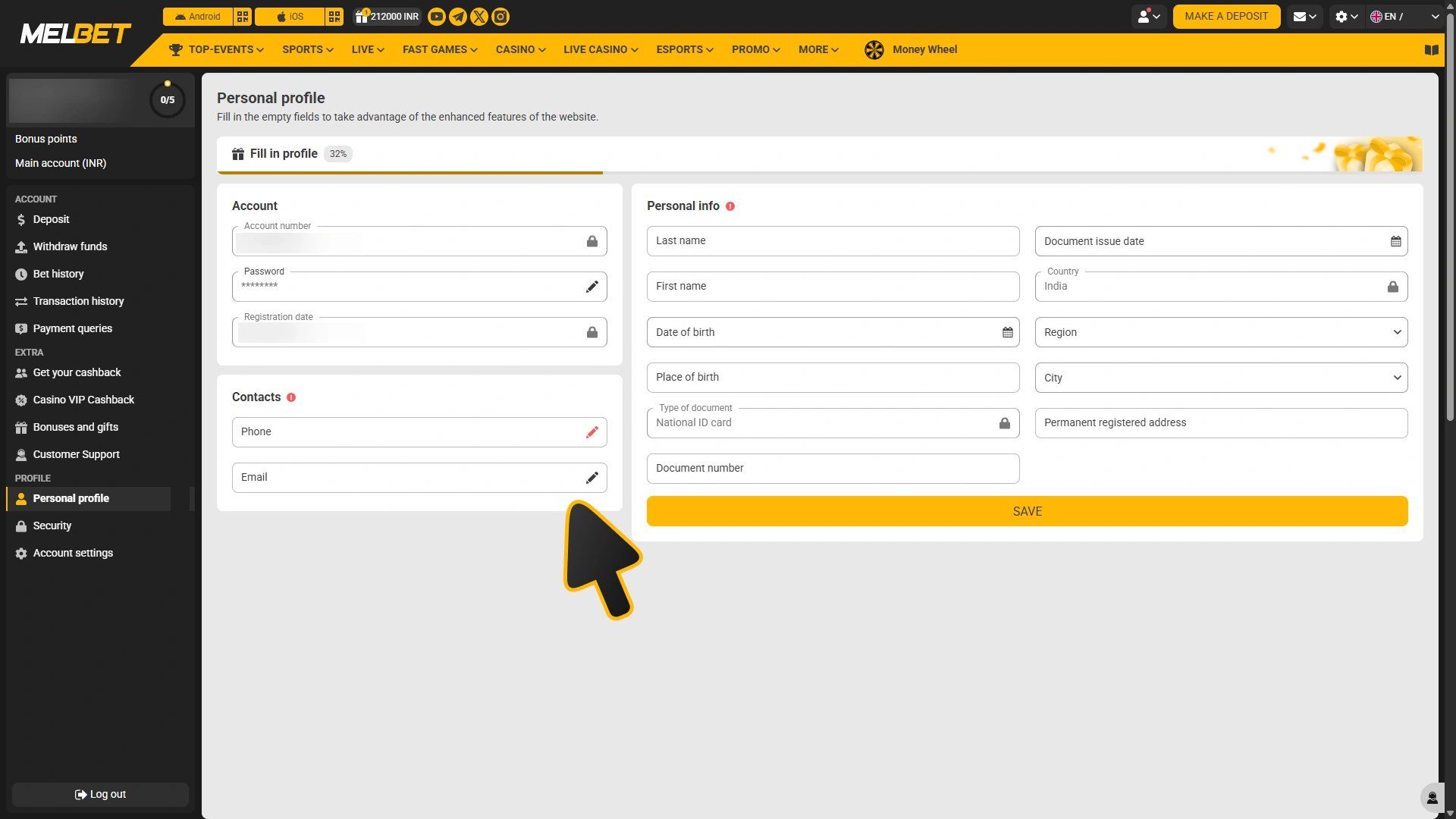Click the Document number input field
Screen dimensions: 1456x819
click(833, 469)
